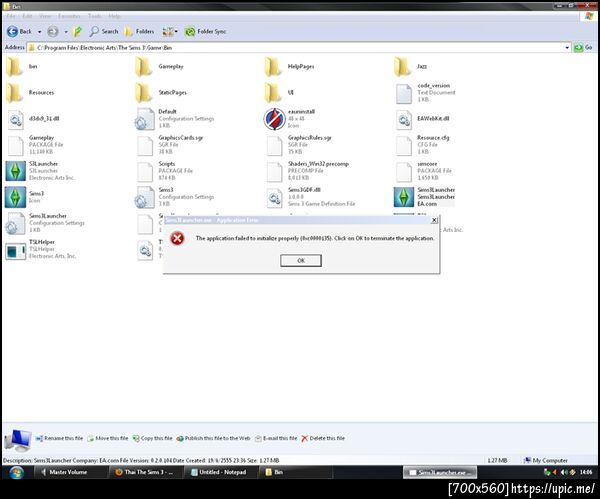The width and height of the screenshot is (600, 499).
Task: Select the Gameplay PACKAGE file
Action: coord(35,145)
